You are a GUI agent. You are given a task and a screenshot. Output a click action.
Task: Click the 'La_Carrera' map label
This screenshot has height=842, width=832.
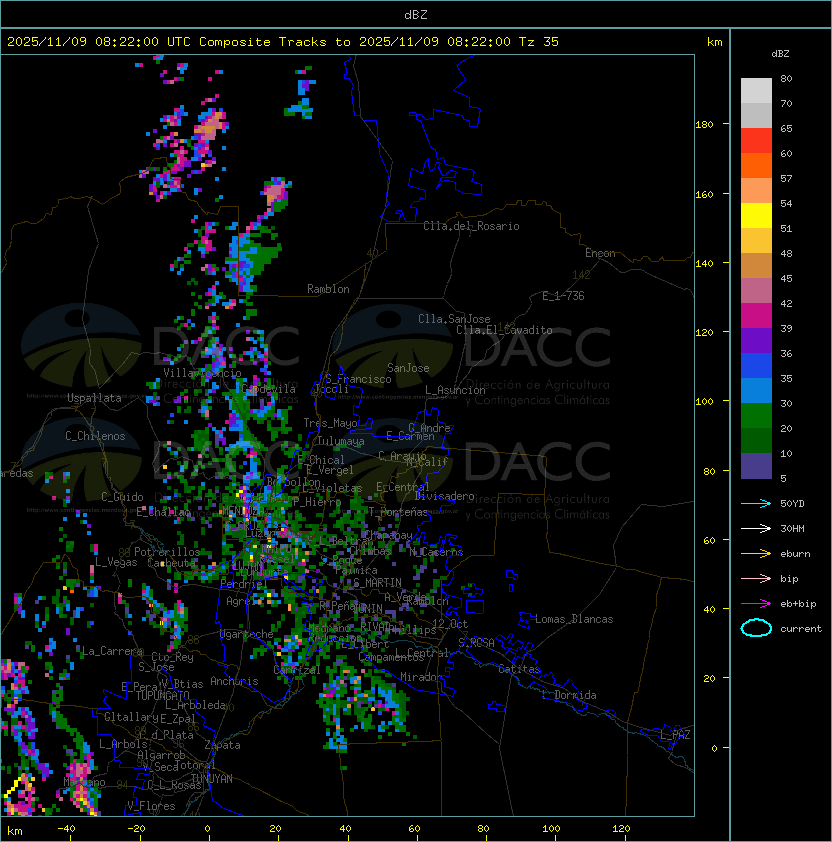pyautogui.click(x=113, y=651)
